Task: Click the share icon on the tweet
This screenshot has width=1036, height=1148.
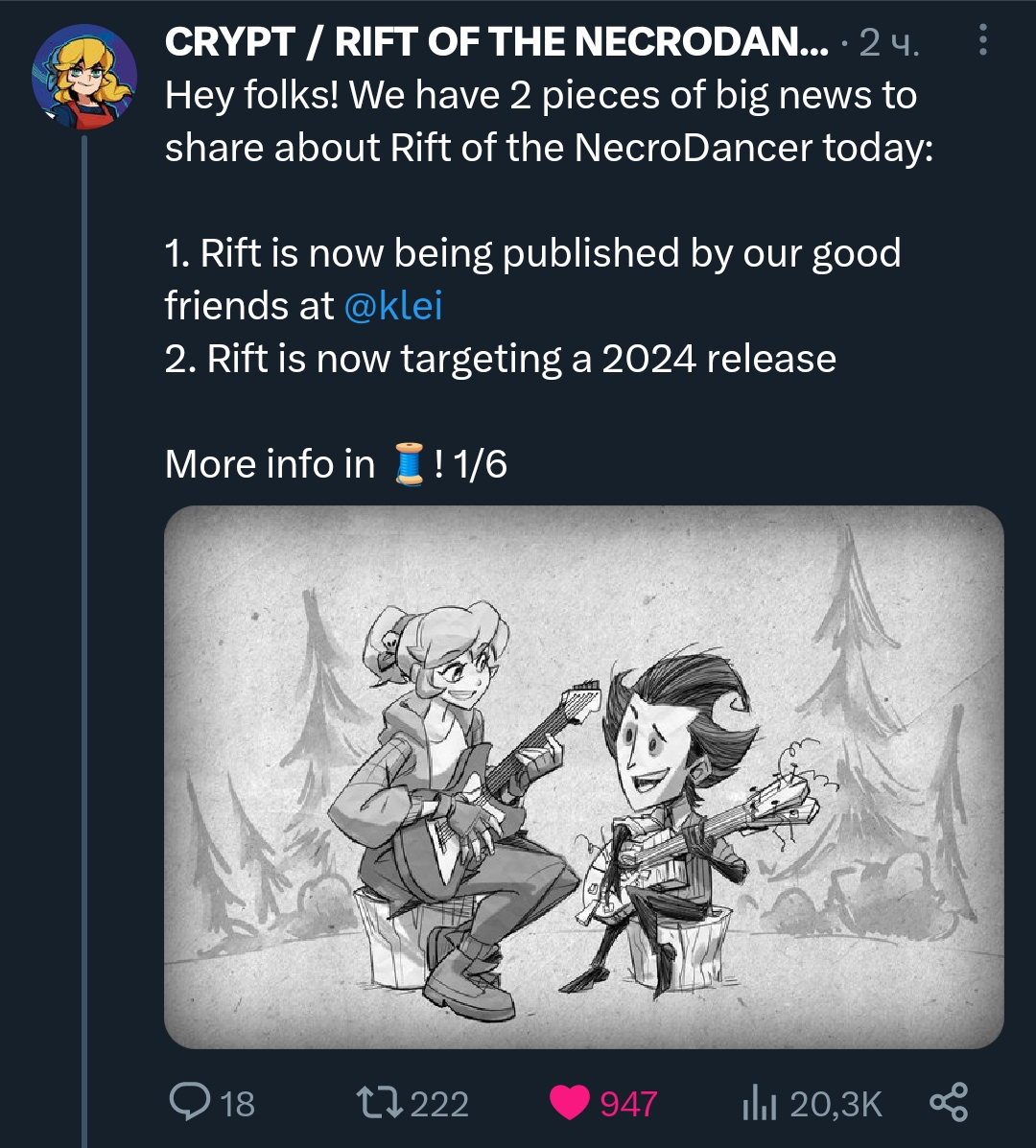Action: coord(949,1102)
